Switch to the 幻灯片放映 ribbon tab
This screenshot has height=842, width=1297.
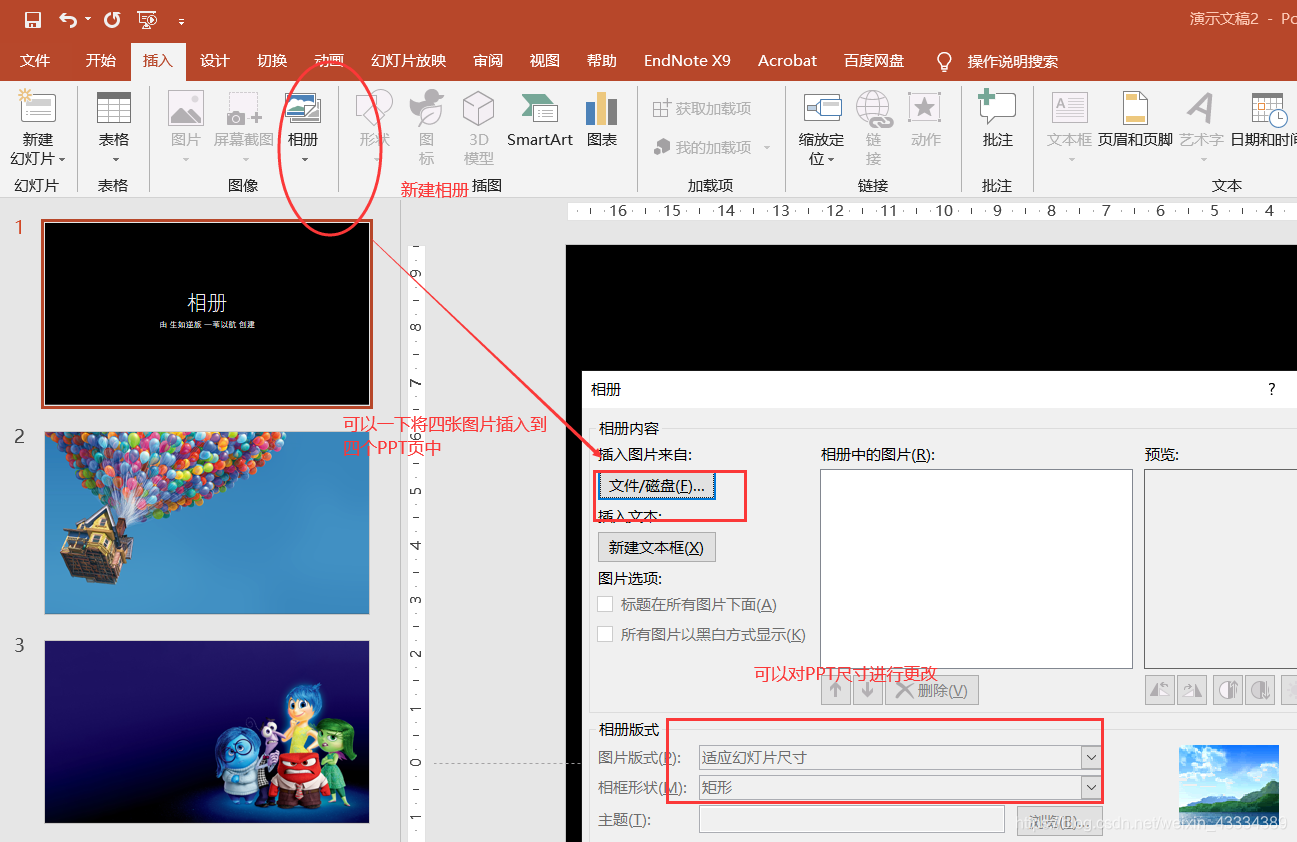[408, 61]
